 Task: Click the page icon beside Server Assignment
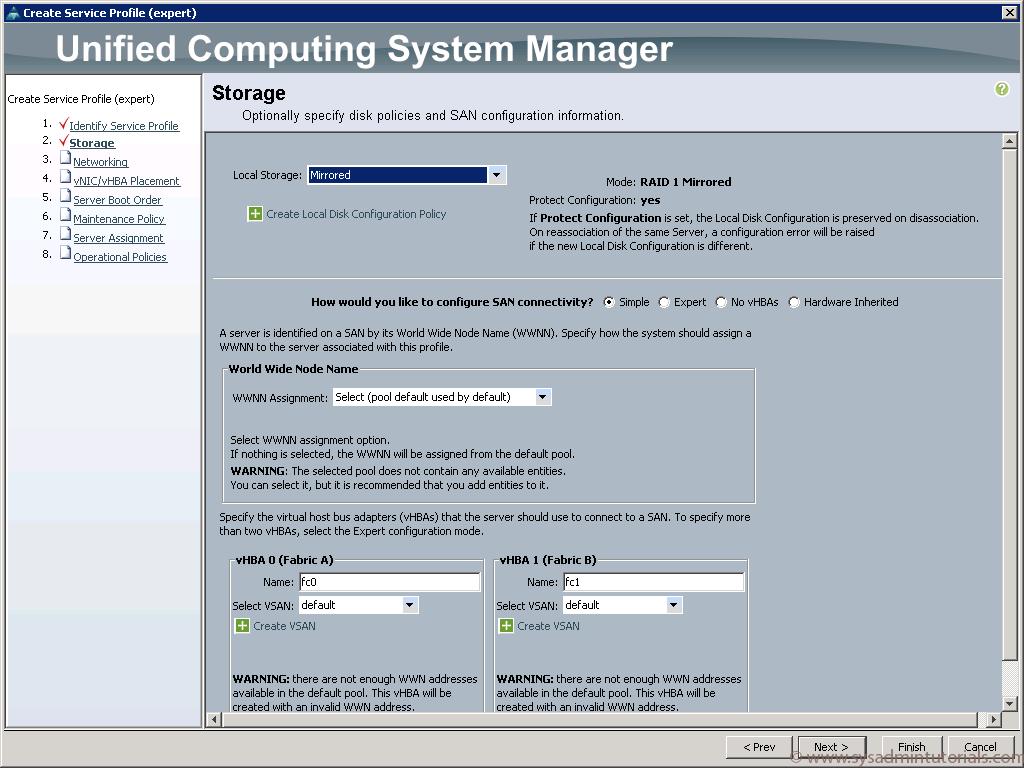65,233
